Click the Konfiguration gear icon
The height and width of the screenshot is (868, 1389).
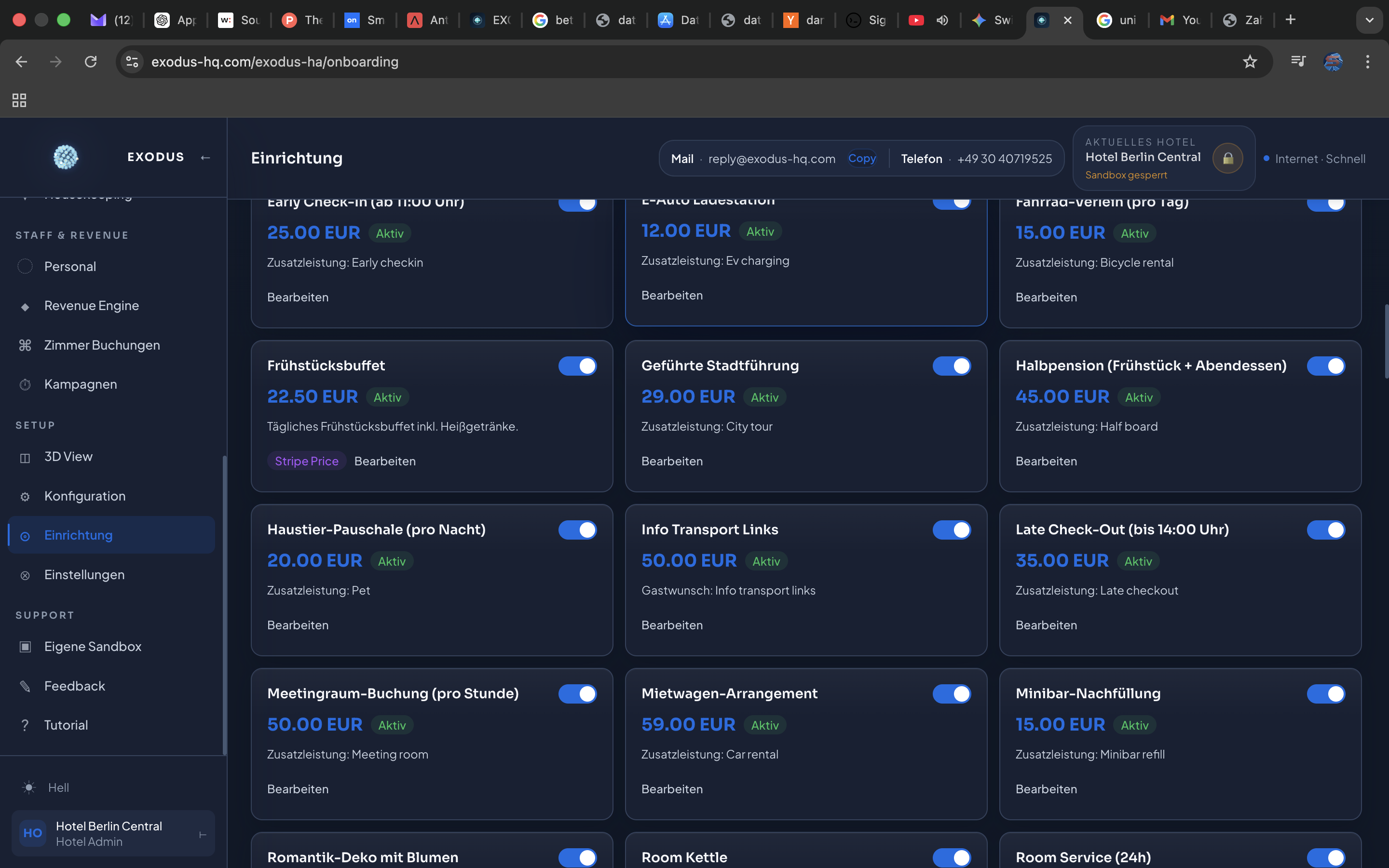[x=25, y=497]
